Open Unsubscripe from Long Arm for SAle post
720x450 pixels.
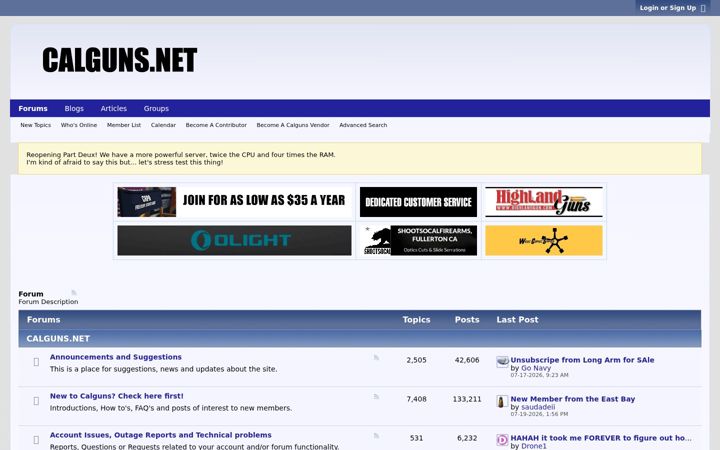pyautogui.click(x=582, y=360)
